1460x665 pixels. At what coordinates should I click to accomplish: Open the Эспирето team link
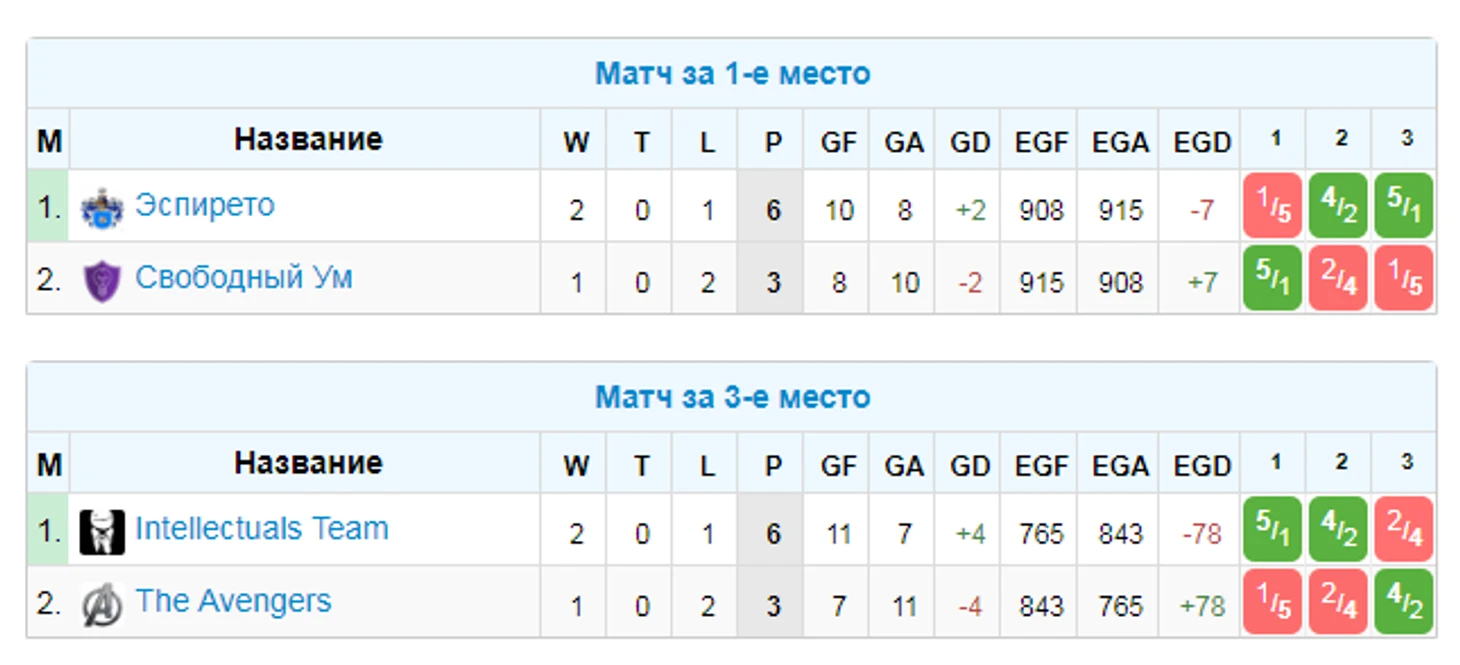tap(205, 205)
